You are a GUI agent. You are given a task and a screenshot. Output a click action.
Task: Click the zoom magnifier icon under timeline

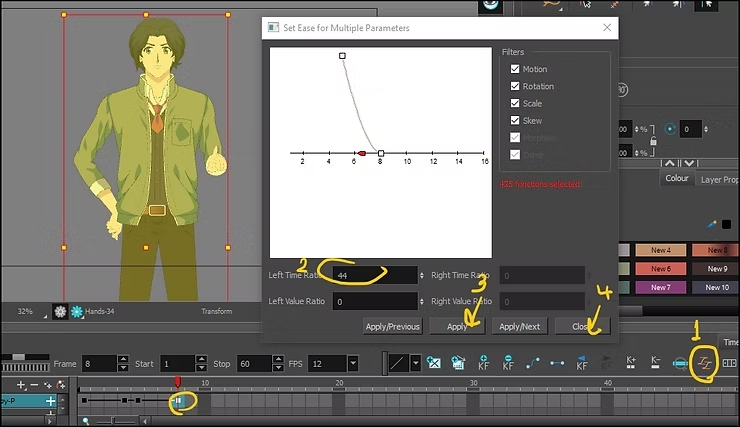(x=85, y=420)
